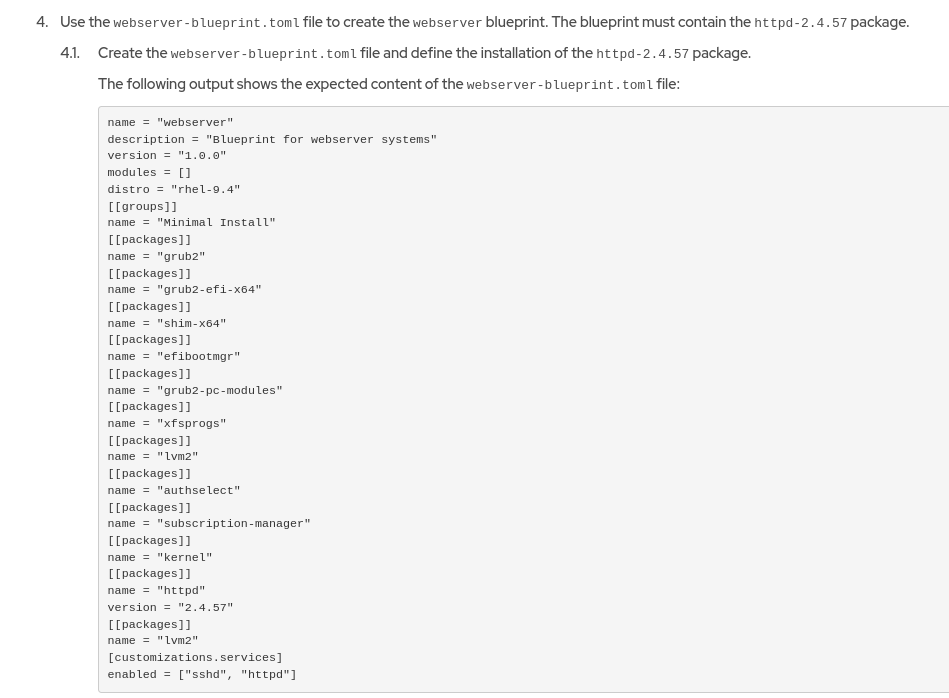Click the name = "shim-x64" line
Viewport: 949px width, 698px height.
click(167, 323)
